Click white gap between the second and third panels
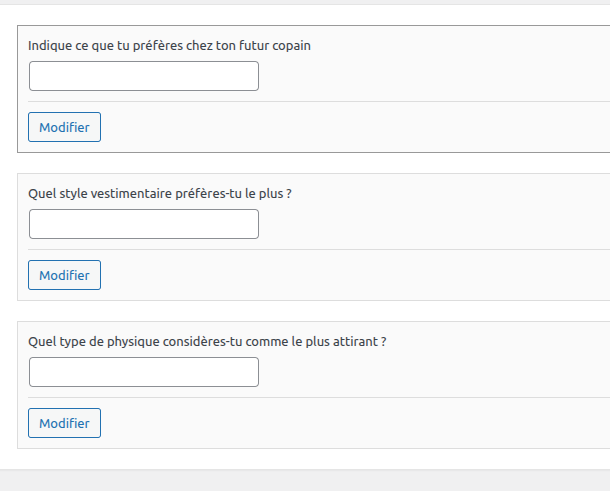 click(x=300, y=310)
